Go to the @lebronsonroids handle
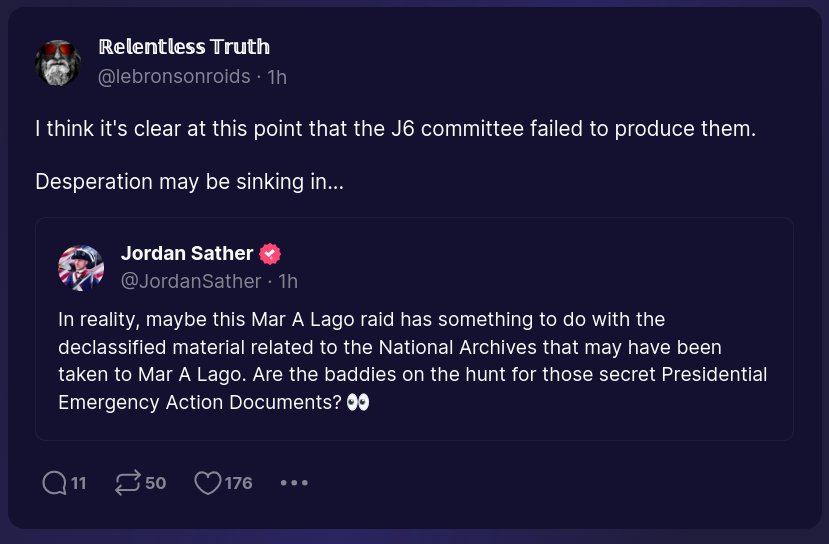The width and height of the screenshot is (829, 544). [174, 77]
